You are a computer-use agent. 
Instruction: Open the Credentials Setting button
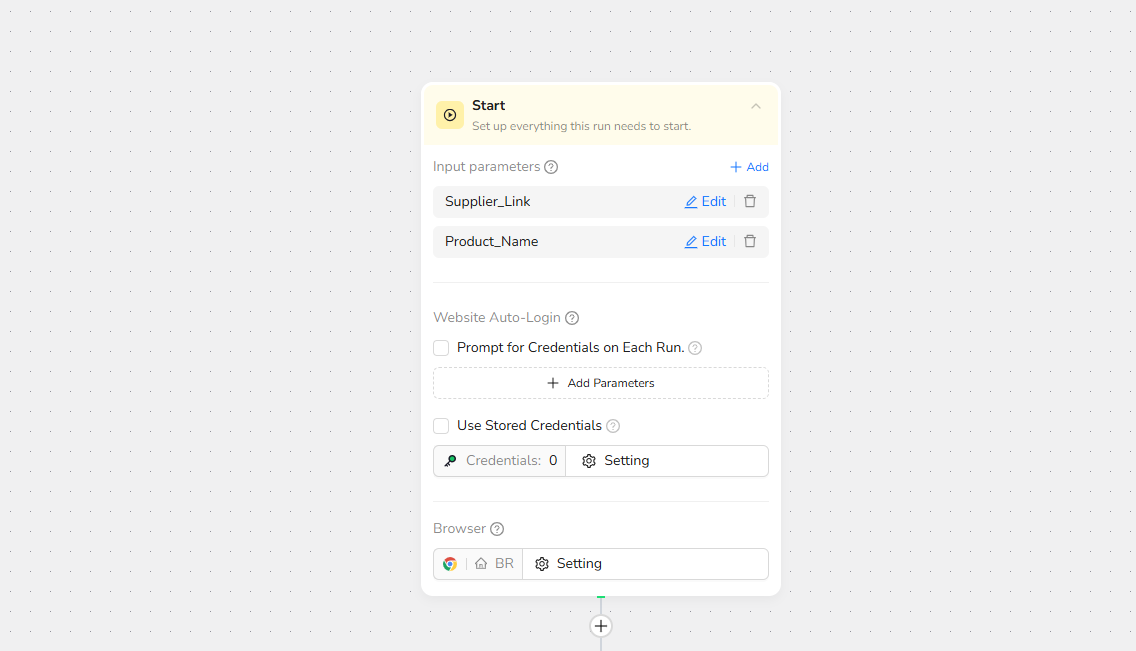click(x=616, y=461)
